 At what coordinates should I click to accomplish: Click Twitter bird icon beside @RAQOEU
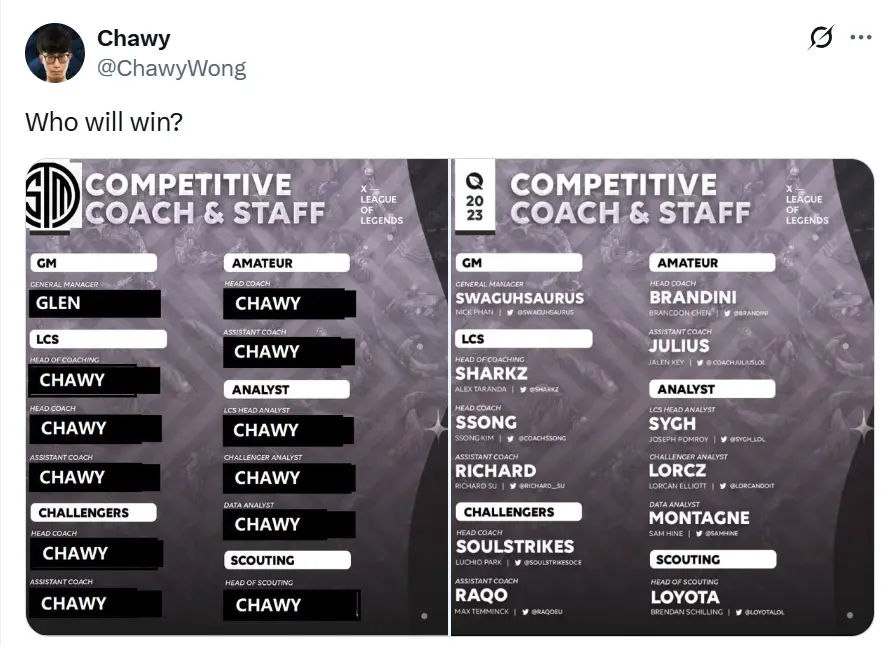[524, 611]
